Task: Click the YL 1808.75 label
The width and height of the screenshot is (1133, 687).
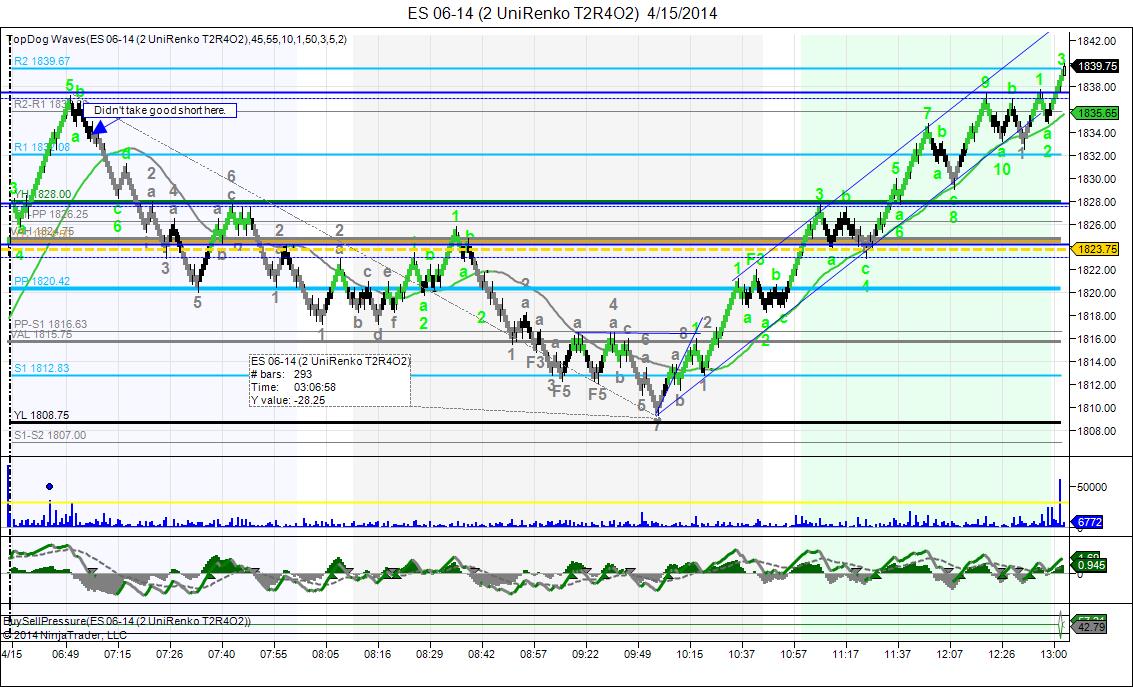Action: [x=42, y=415]
